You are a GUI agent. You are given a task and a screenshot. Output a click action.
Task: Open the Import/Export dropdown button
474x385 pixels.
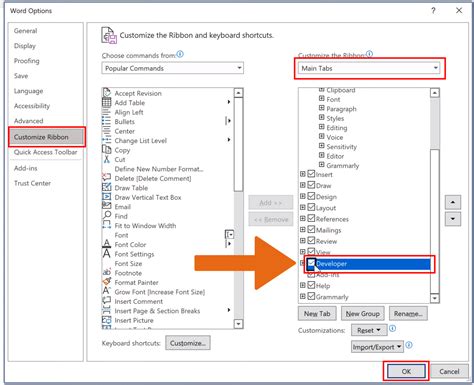coord(377,347)
